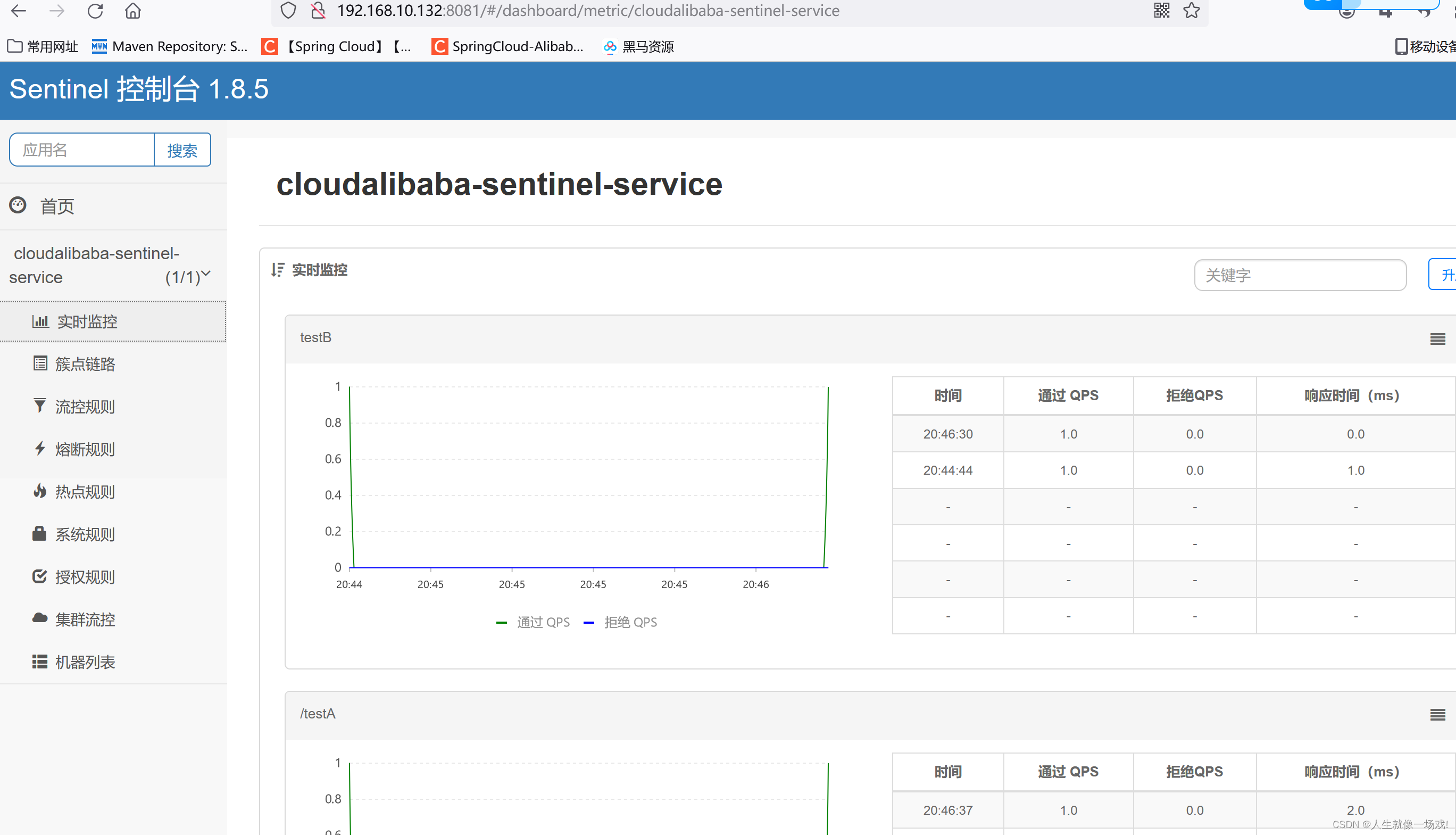Open /testA chart hamburger menu icon
This screenshot has width=1456, height=835.
pyautogui.click(x=1437, y=715)
